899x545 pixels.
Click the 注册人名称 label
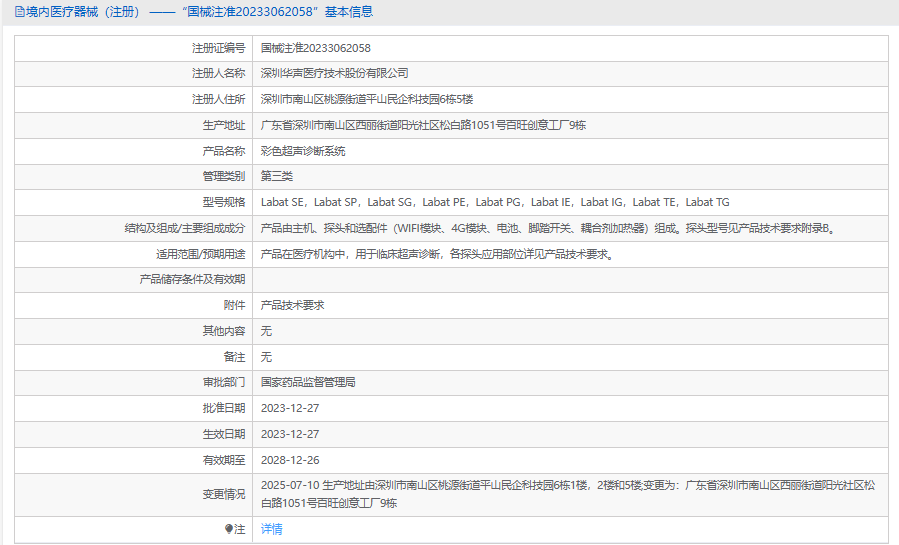click(218, 73)
